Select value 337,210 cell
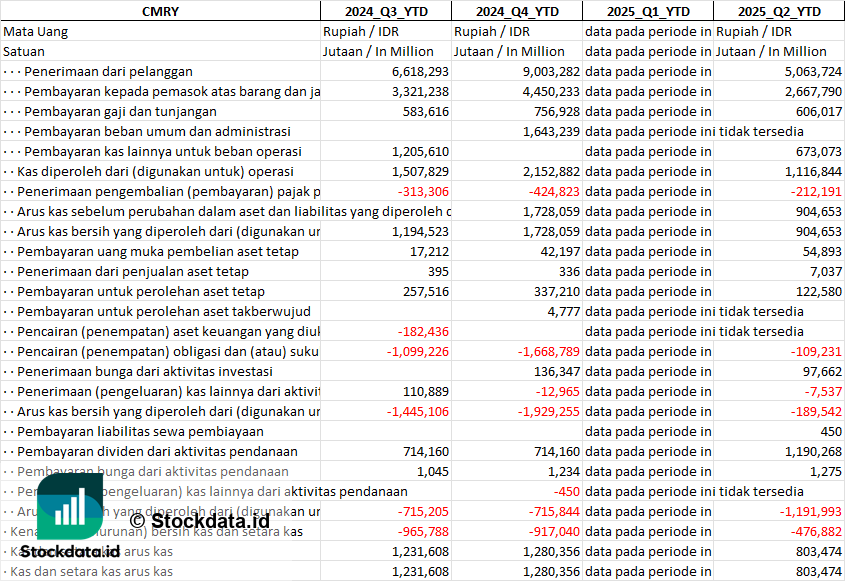 [x=517, y=292]
